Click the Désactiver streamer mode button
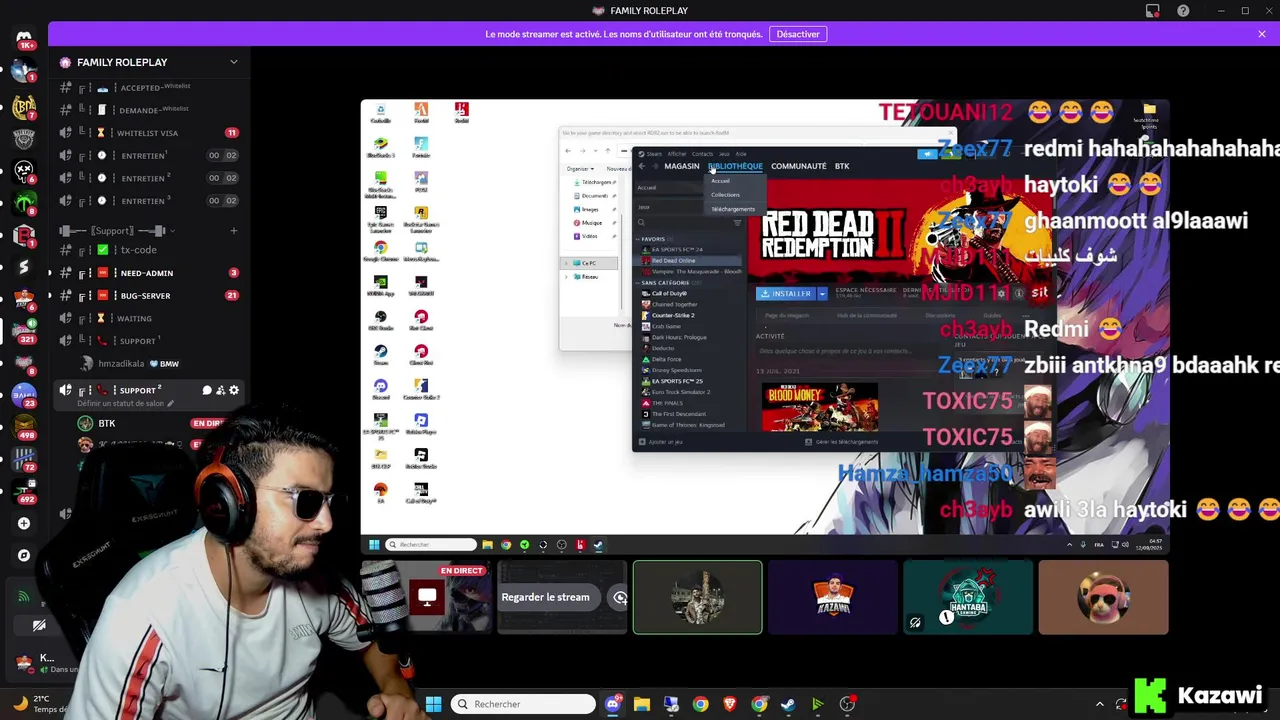Viewport: 1280px width, 720px height. point(798,34)
